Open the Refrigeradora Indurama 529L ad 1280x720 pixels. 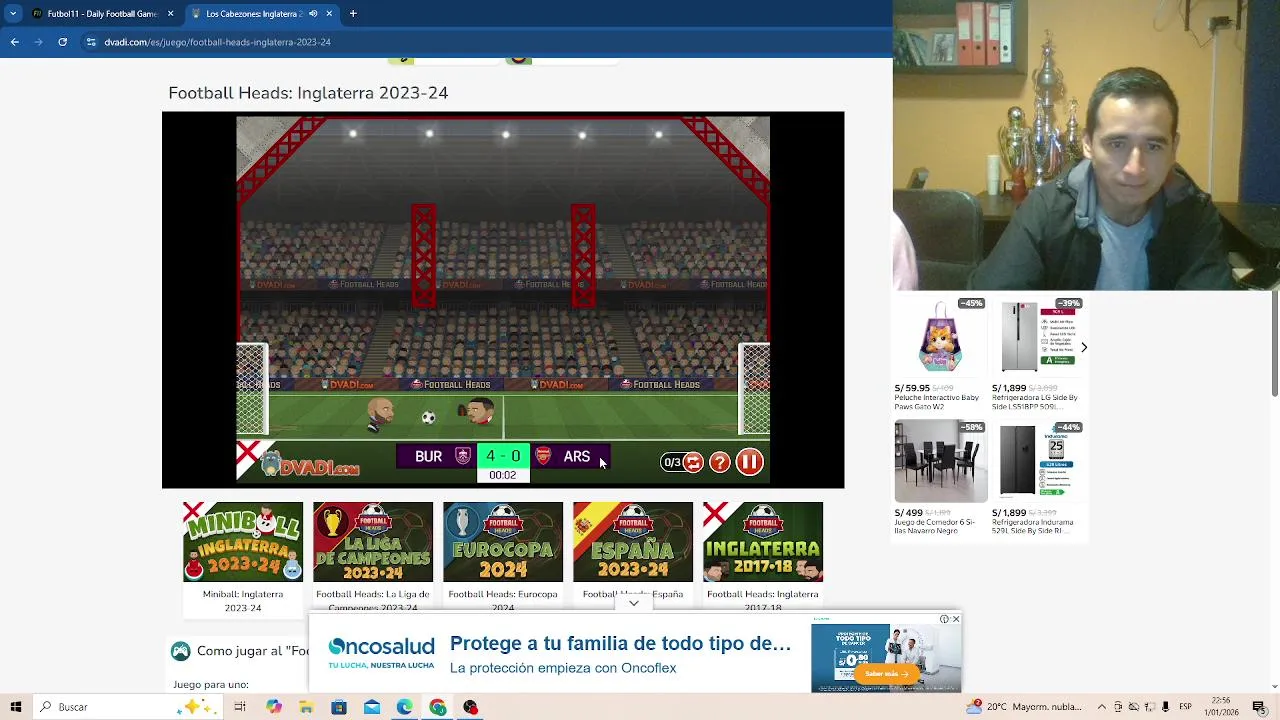pos(1037,478)
